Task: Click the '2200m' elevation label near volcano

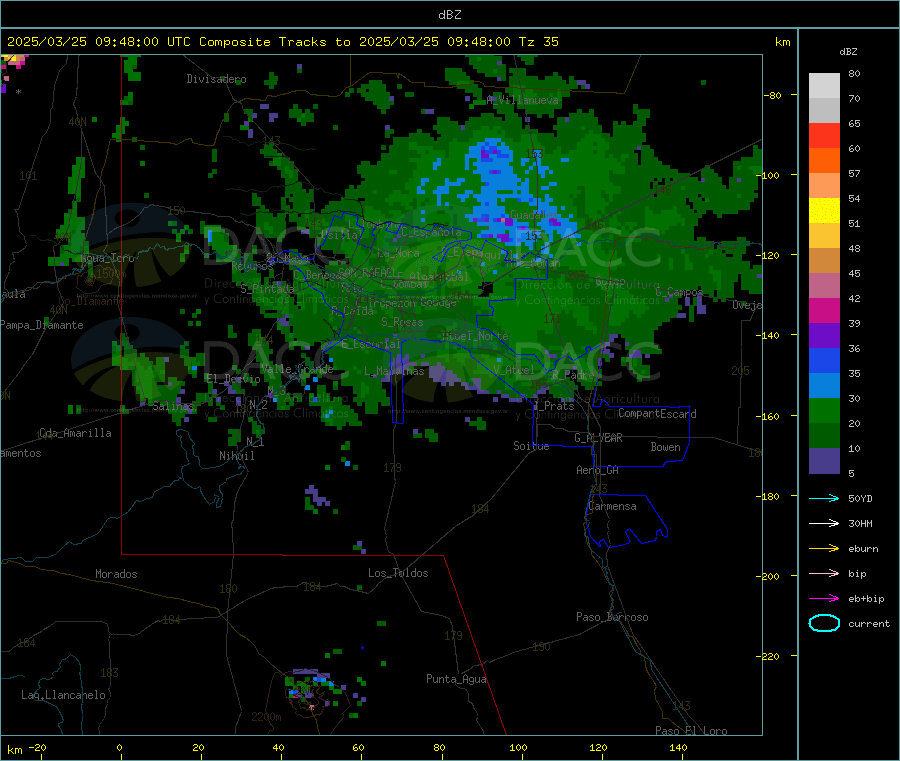Action: (x=266, y=717)
